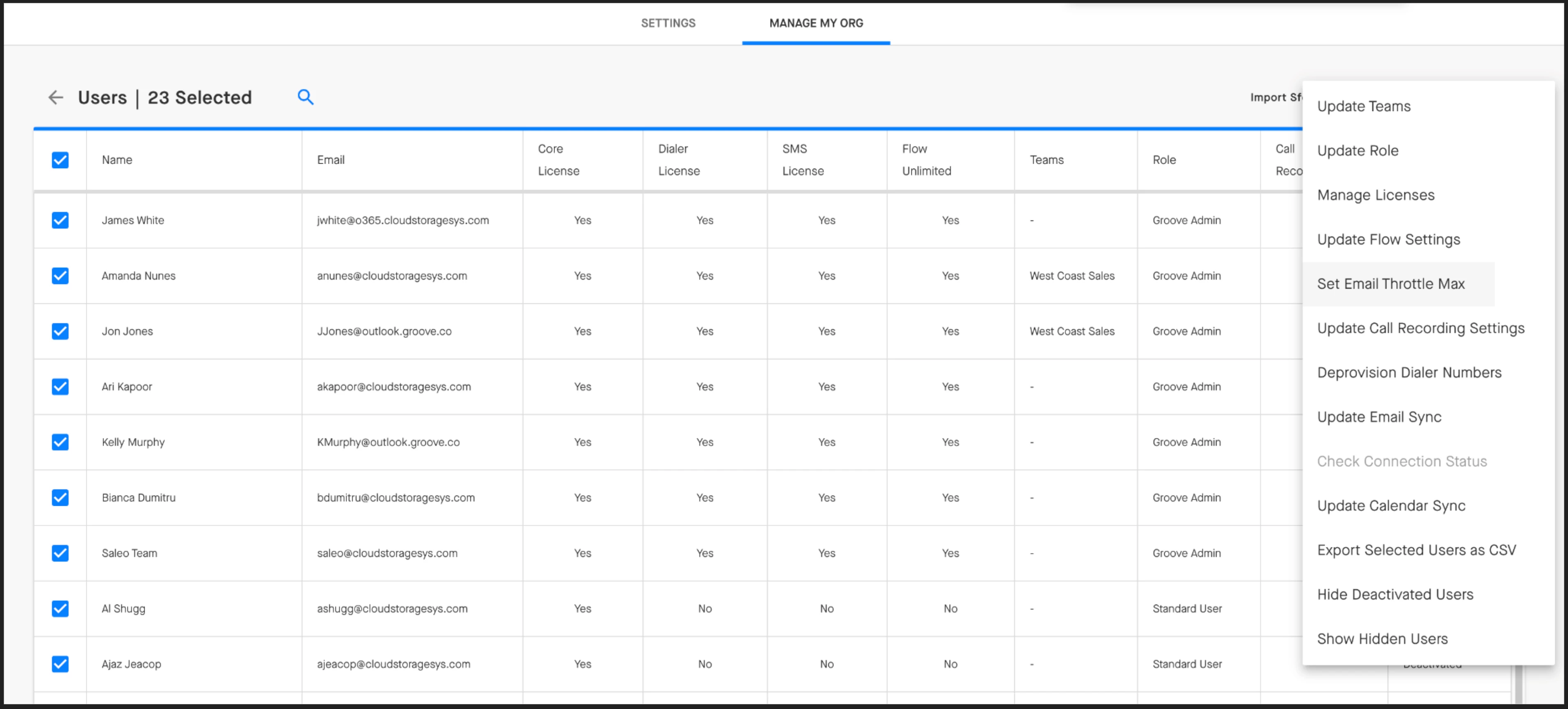Choose Update Teams from the menu

[1364, 106]
